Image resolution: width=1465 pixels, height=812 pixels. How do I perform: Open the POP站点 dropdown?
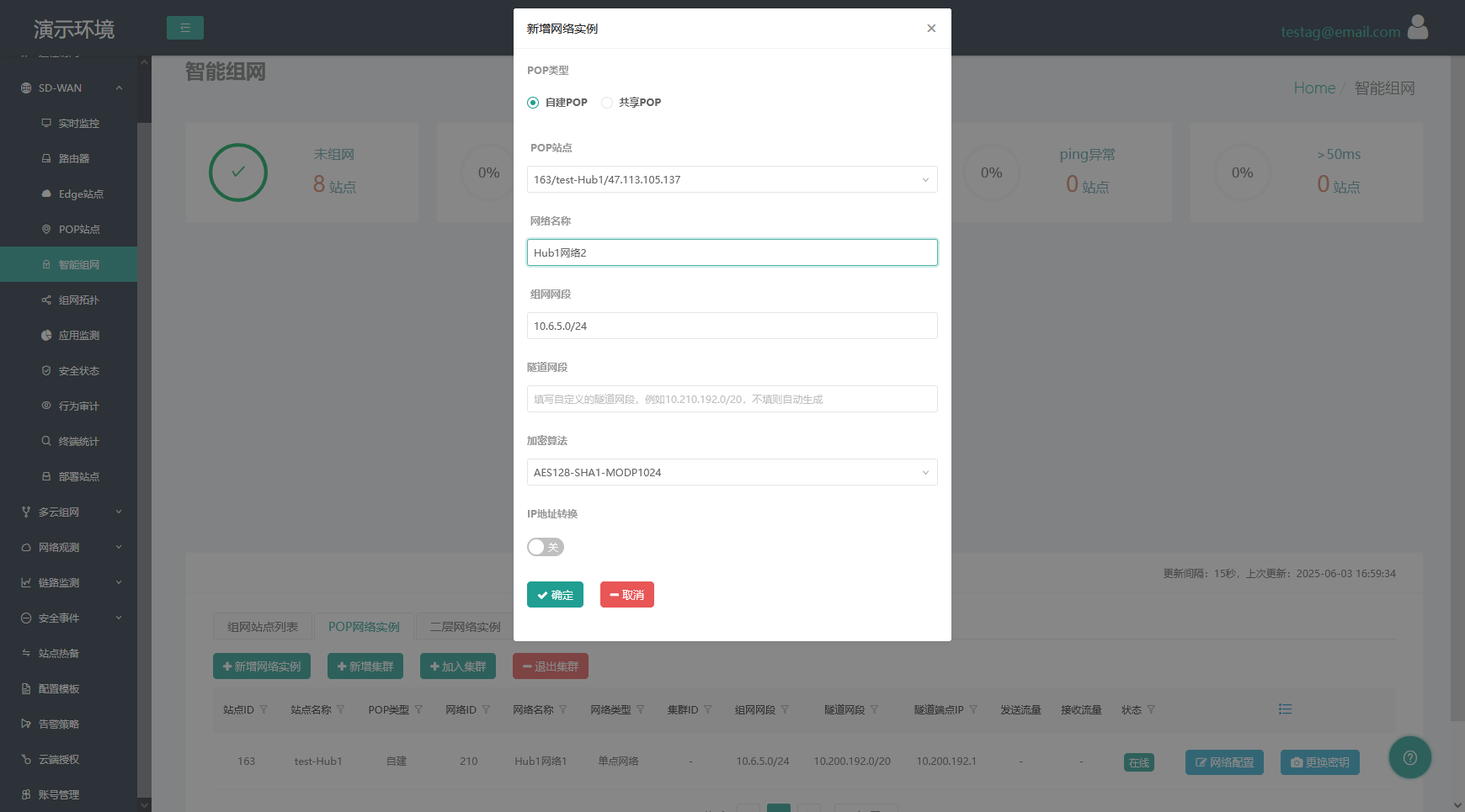point(732,179)
